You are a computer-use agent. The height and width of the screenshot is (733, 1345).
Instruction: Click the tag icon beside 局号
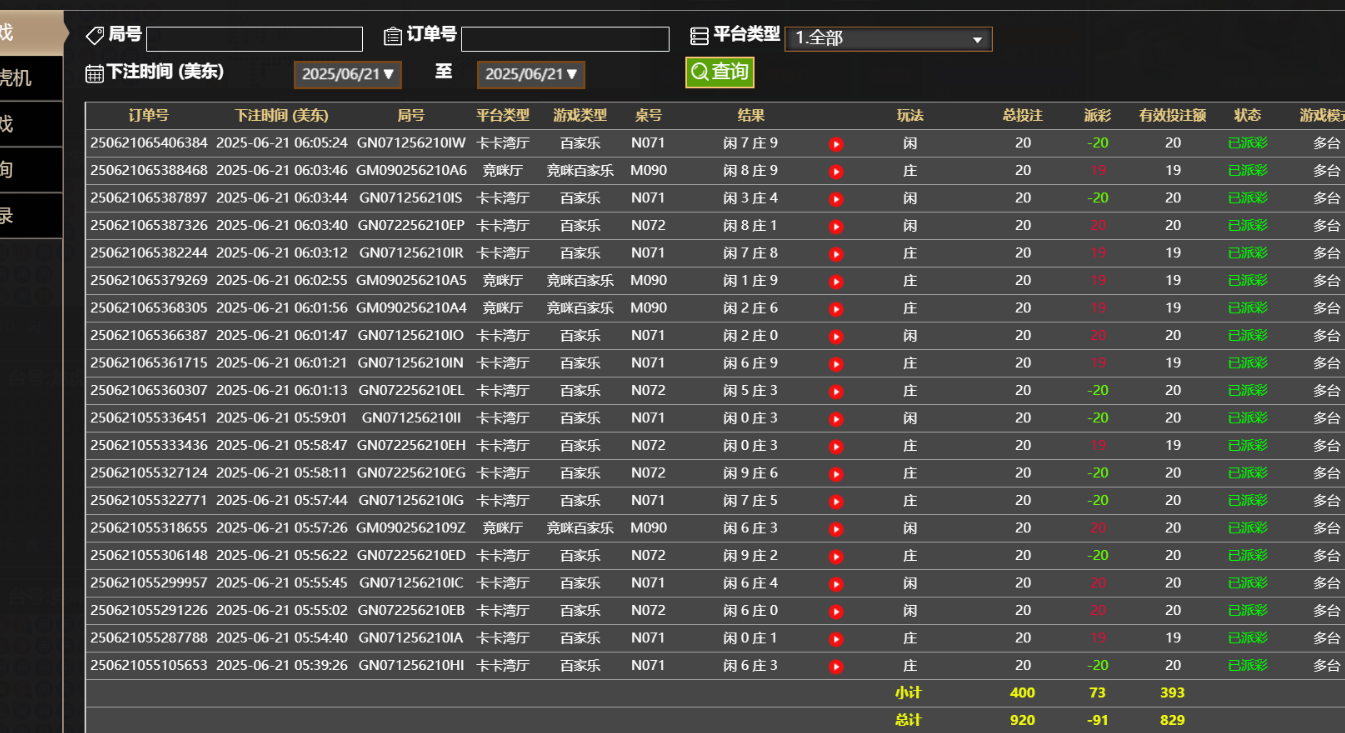pyautogui.click(x=96, y=34)
